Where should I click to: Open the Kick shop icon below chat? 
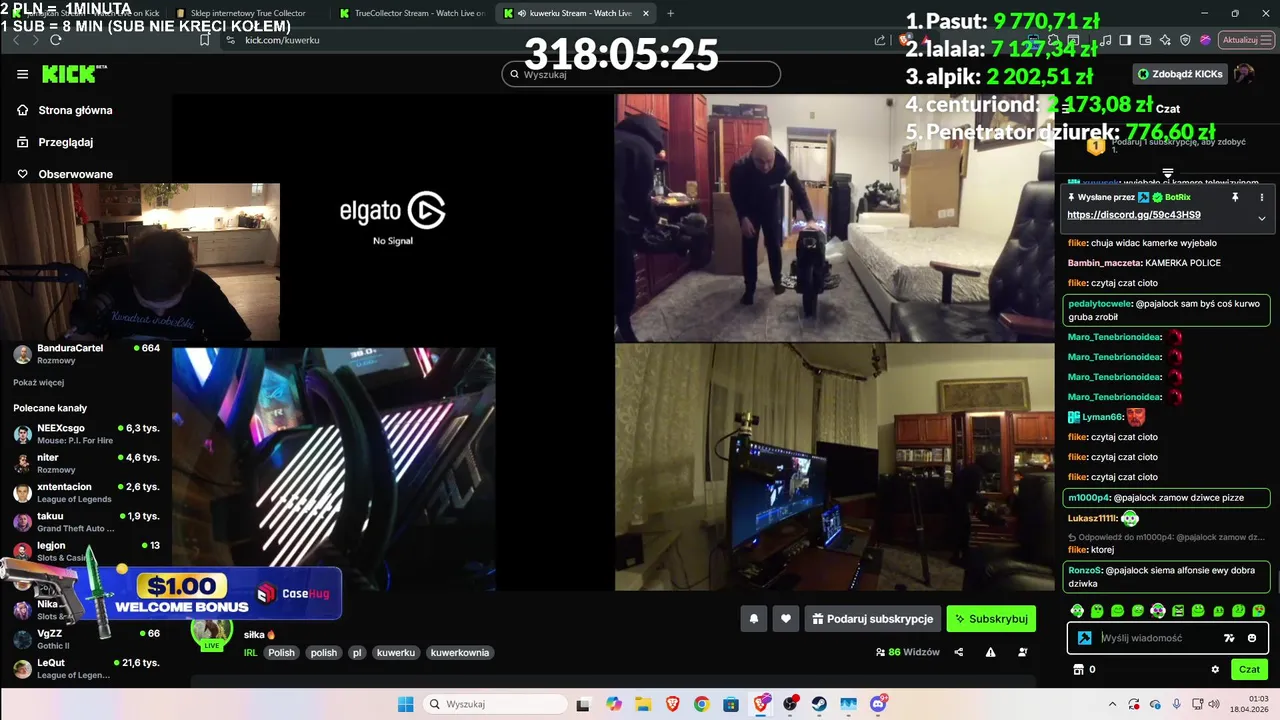click(1079, 669)
